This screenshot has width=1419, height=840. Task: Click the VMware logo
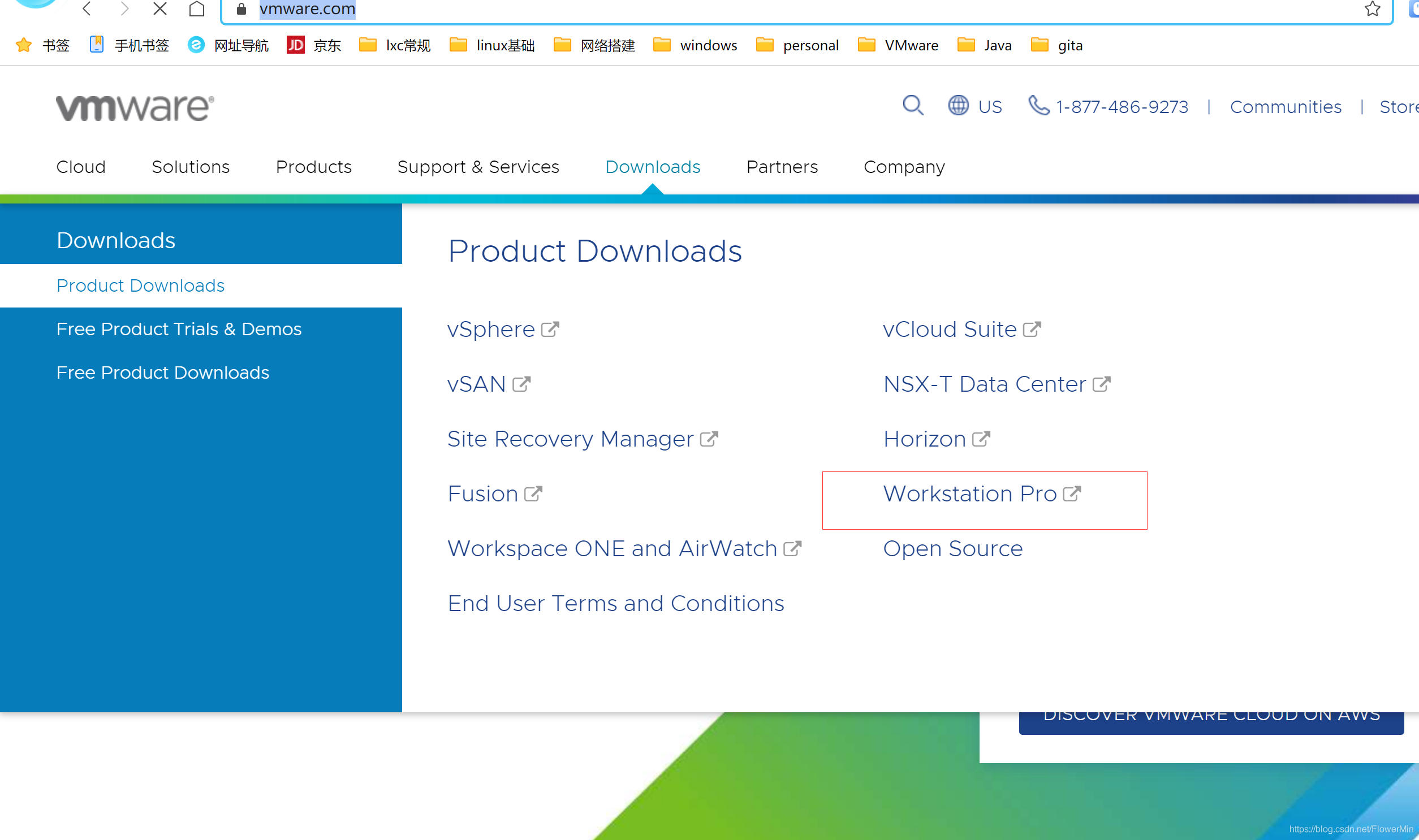pyautogui.click(x=135, y=107)
